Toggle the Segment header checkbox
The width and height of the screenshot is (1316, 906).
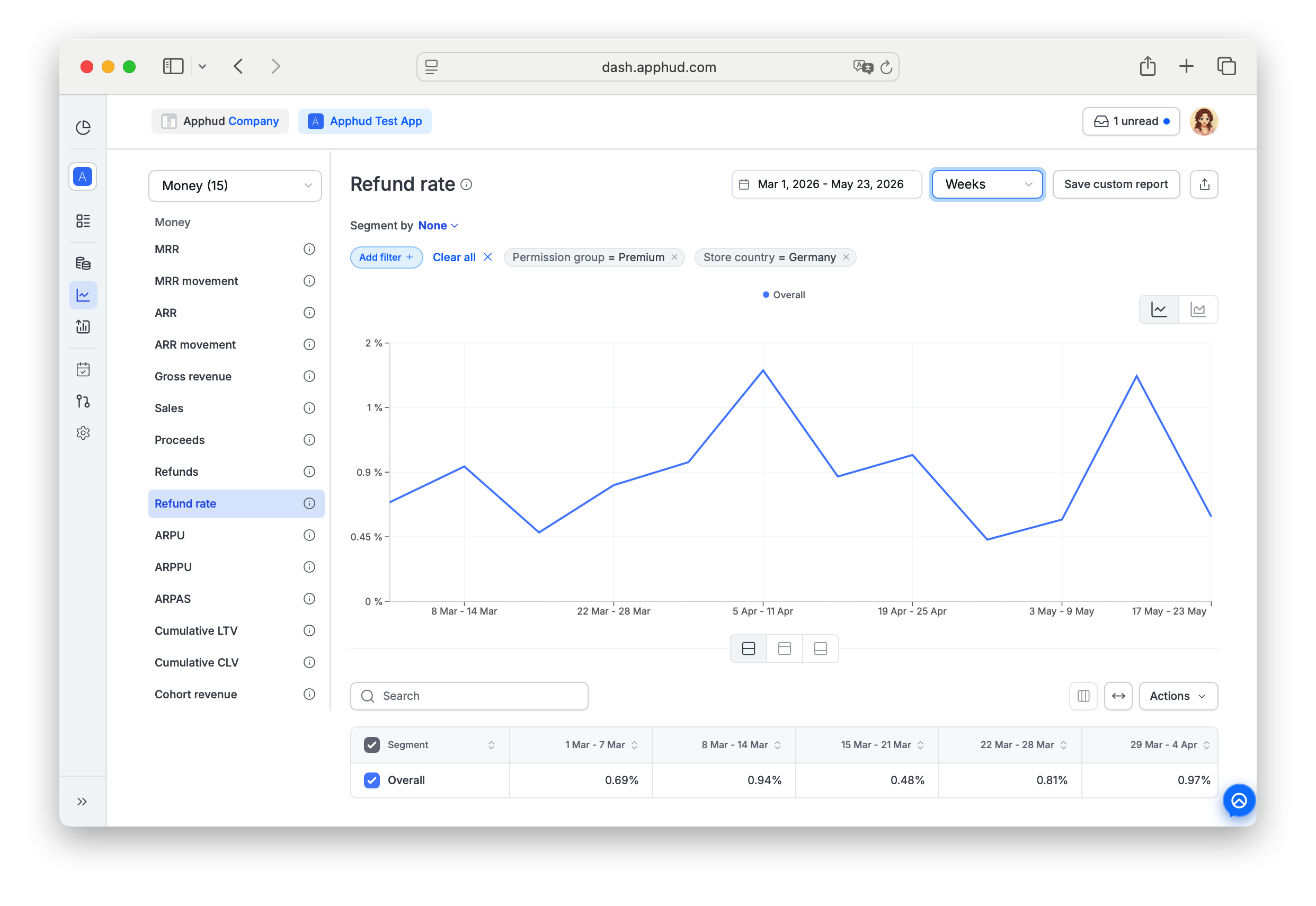click(372, 745)
